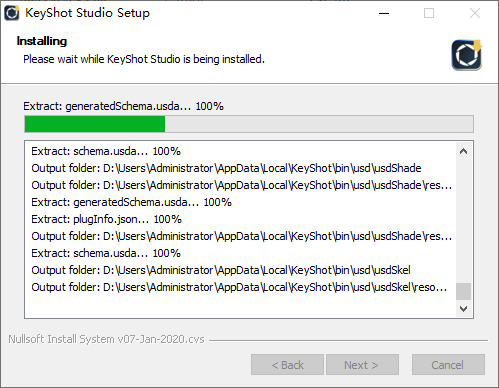The image size is (499, 388).
Task: Click the 'Nullsoft Install System' version text
Action: click(106, 339)
